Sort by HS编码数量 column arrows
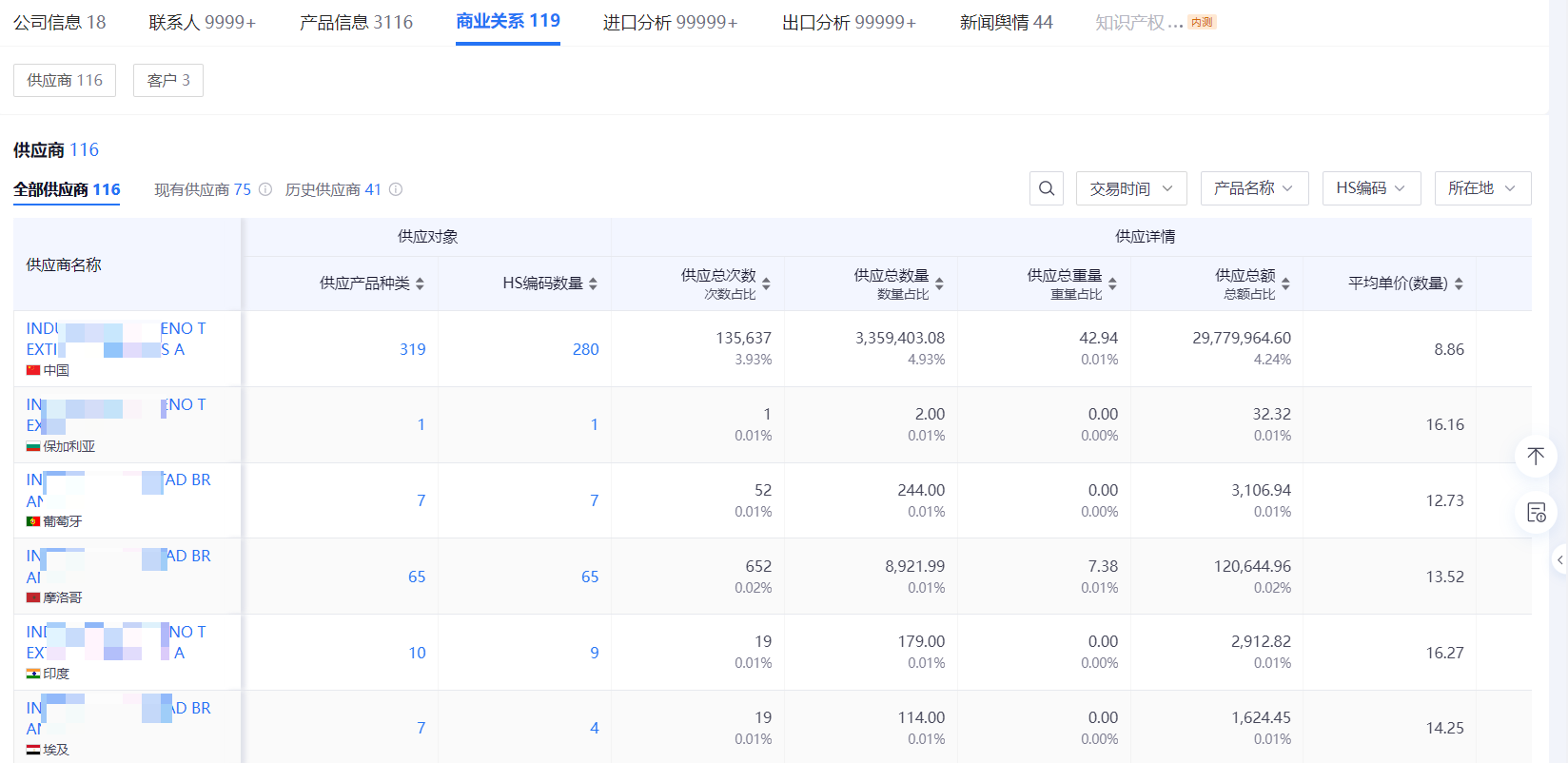The image size is (1568, 763). click(x=593, y=284)
